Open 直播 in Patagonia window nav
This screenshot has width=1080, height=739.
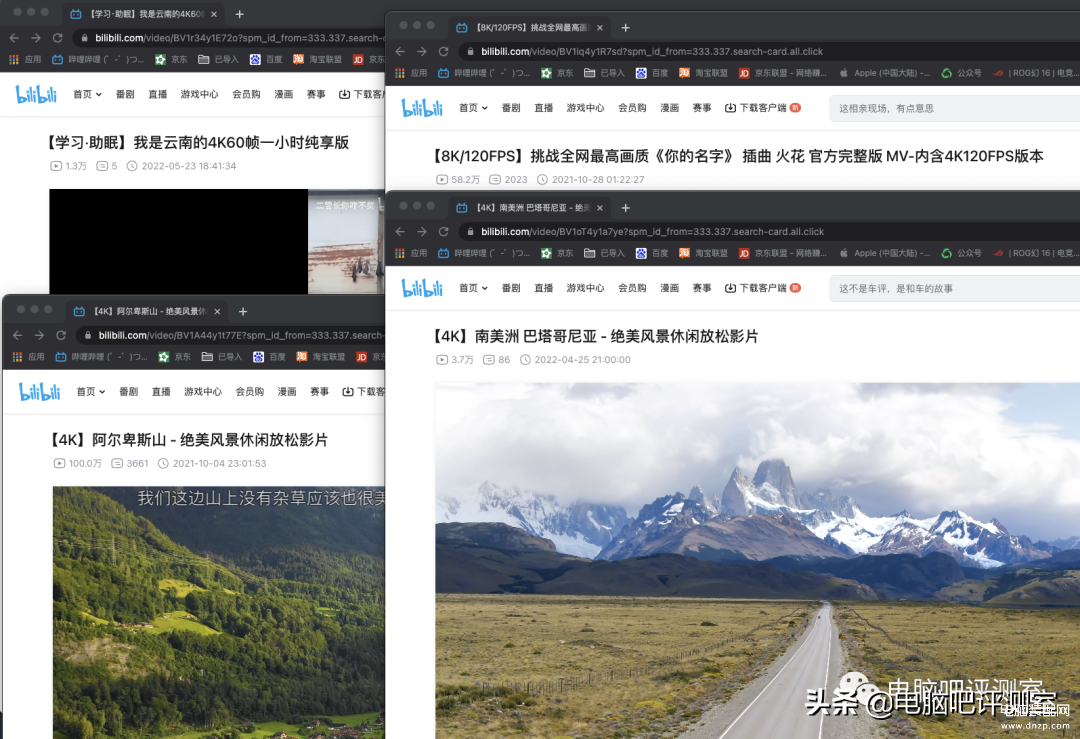click(543, 288)
